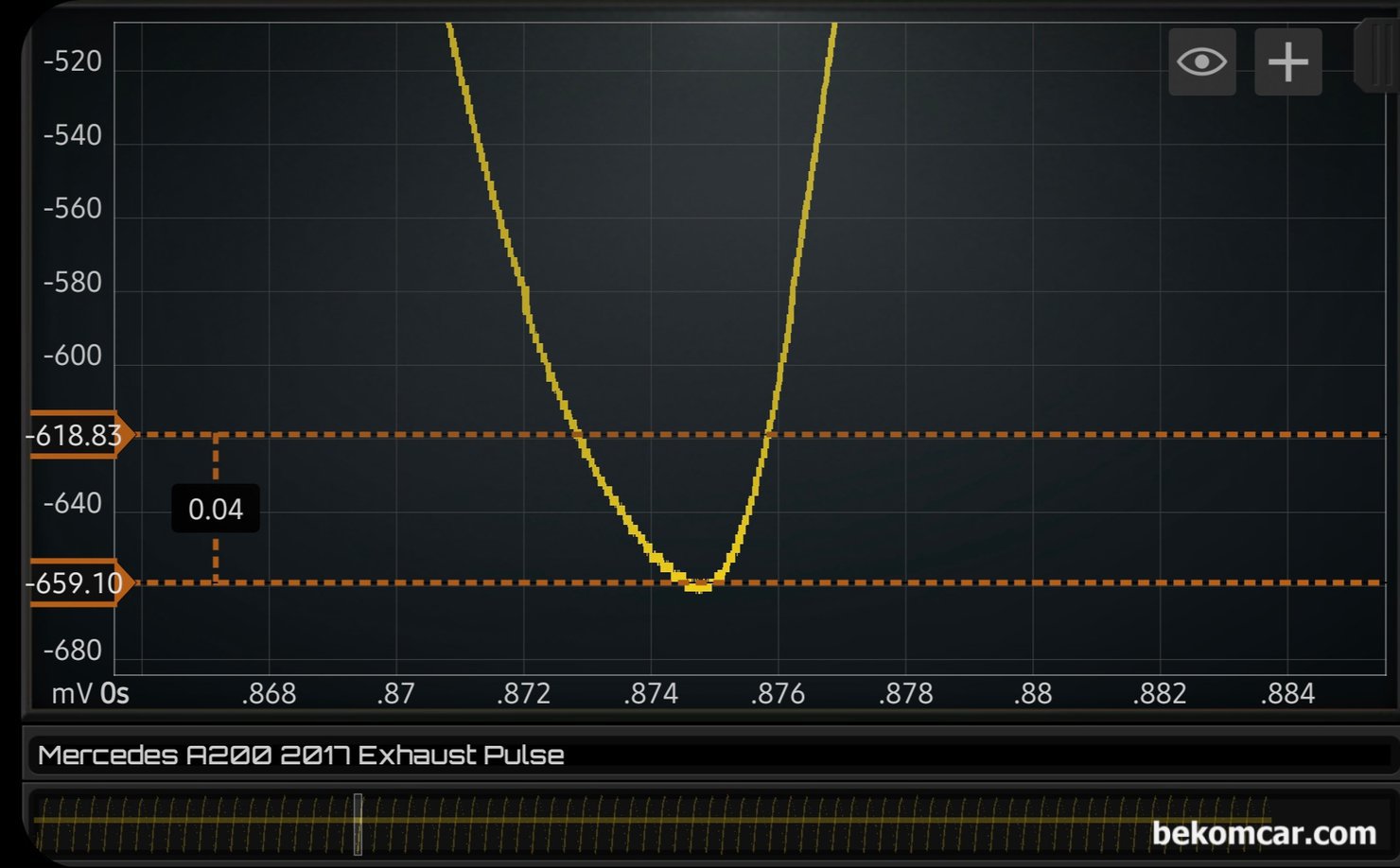Image resolution: width=1400 pixels, height=868 pixels.
Task: Click the plus icon to add a measurement
Action: pyautogui.click(x=1287, y=62)
